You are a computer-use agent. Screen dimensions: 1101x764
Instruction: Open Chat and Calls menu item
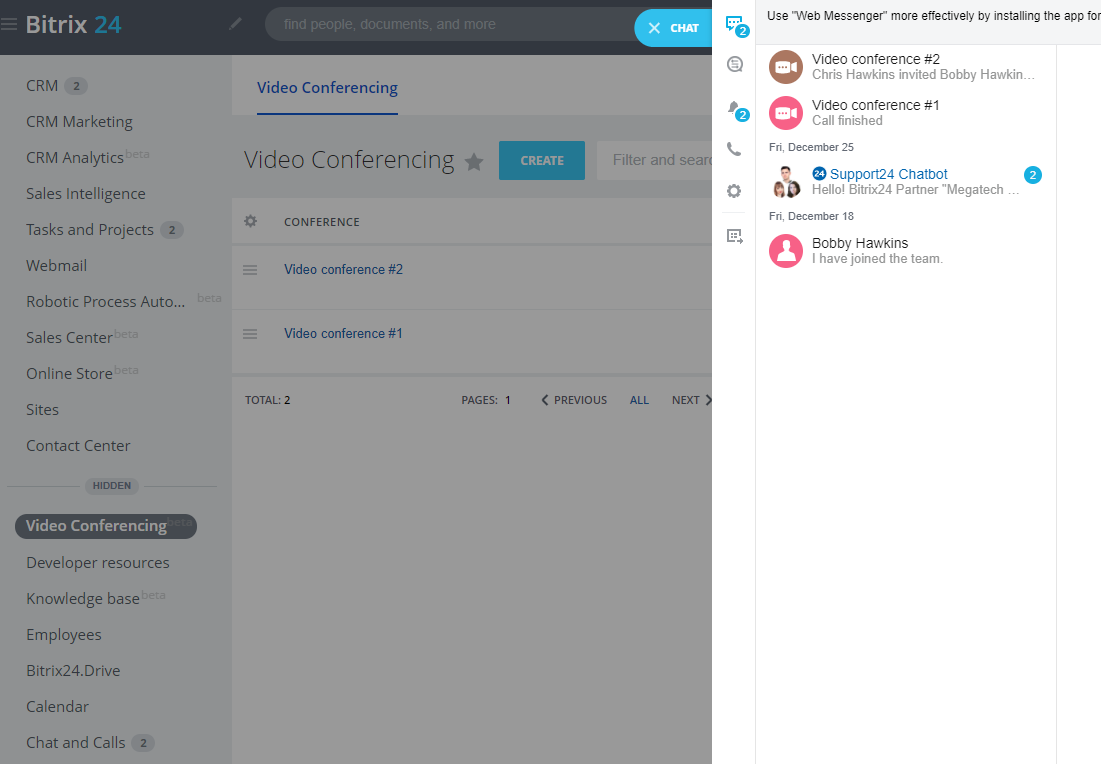[x=76, y=743]
